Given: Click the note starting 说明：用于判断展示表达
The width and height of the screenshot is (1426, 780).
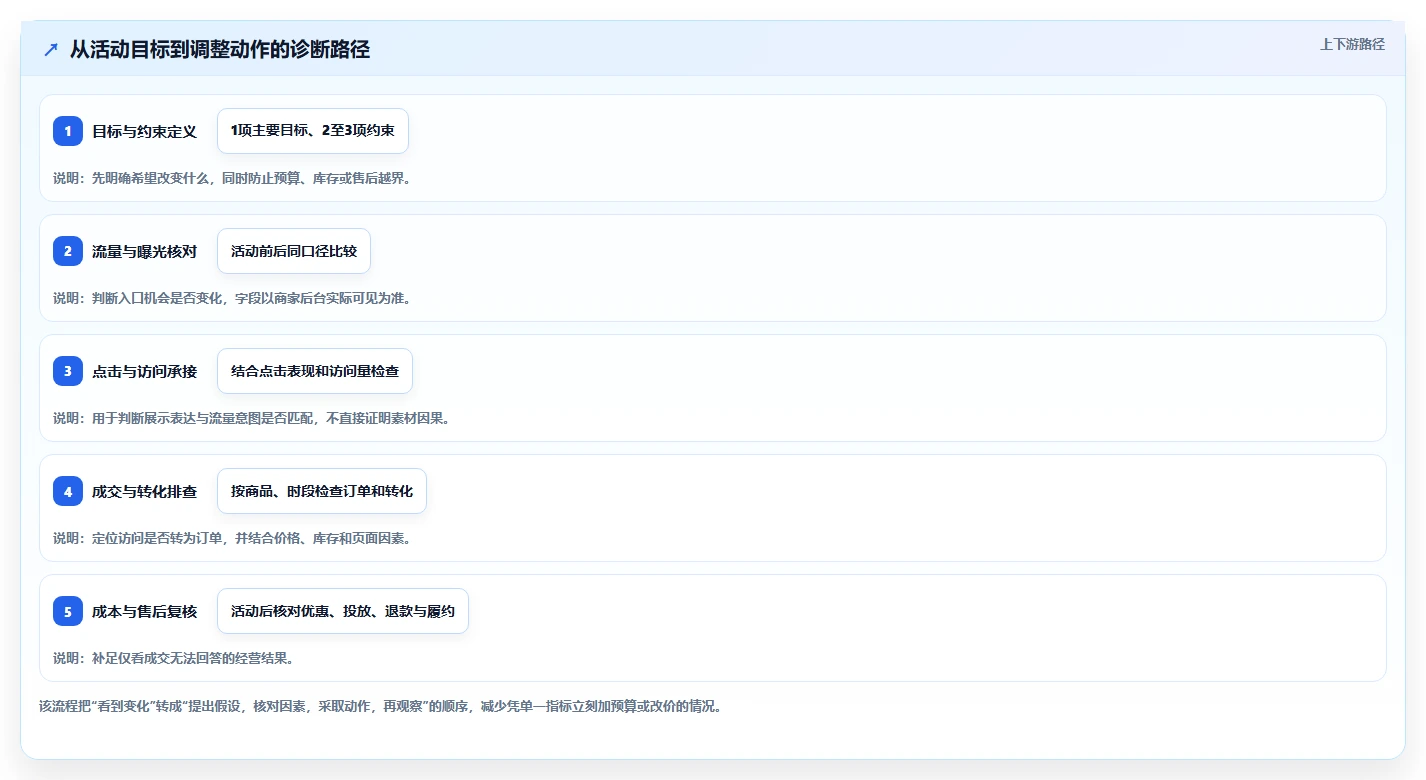Looking at the screenshot, I should (x=252, y=418).
